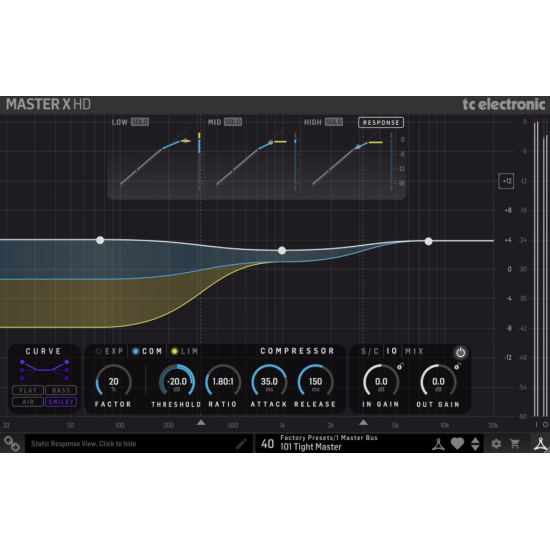Screen dimensions: 550x550
Task: Toggle the Response view button
Action: click(381, 122)
